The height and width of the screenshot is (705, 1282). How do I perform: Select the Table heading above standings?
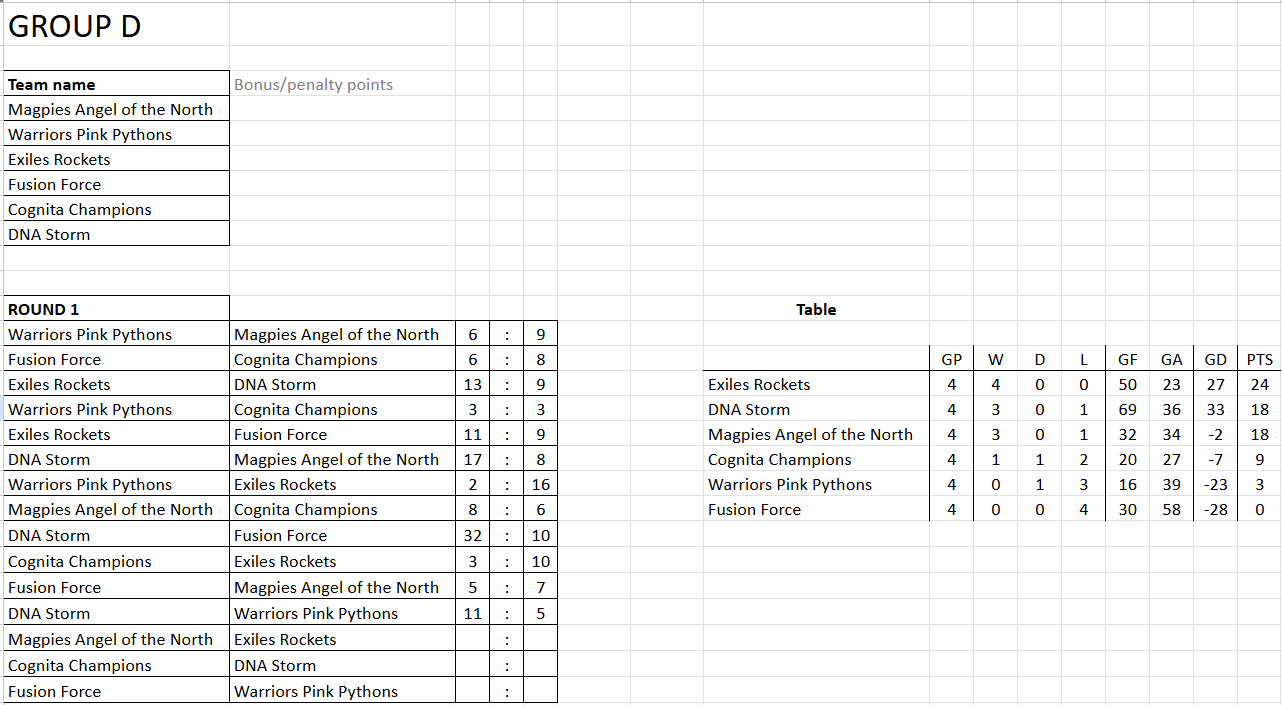pyautogui.click(x=816, y=310)
